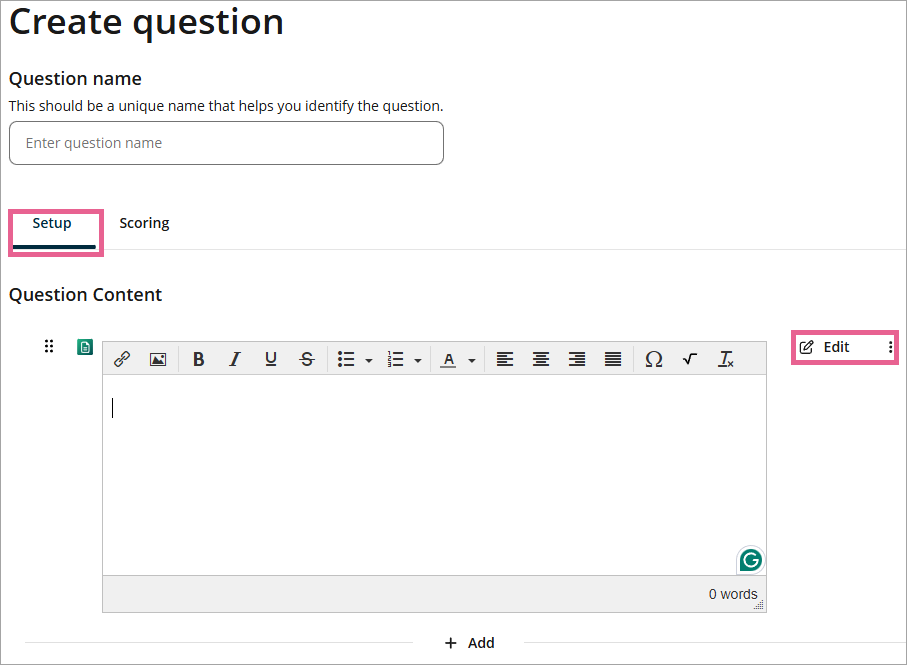Image resolution: width=907 pixels, height=665 pixels.
Task: Insert a special character with Omega icon
Action: 653,359
